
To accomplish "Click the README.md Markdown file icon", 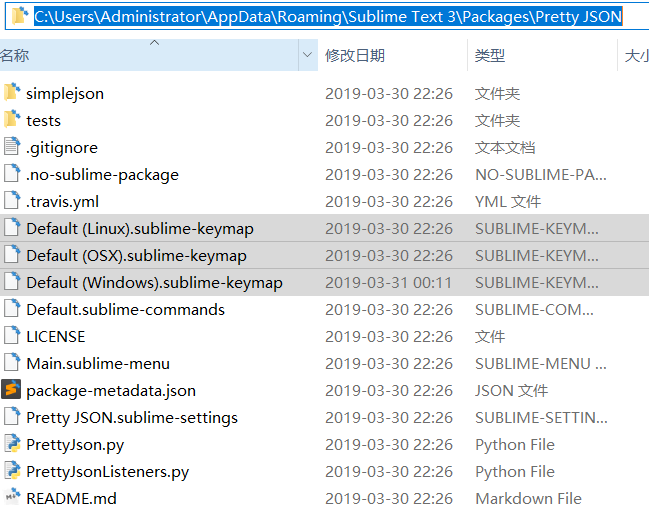I will point(12,498).
